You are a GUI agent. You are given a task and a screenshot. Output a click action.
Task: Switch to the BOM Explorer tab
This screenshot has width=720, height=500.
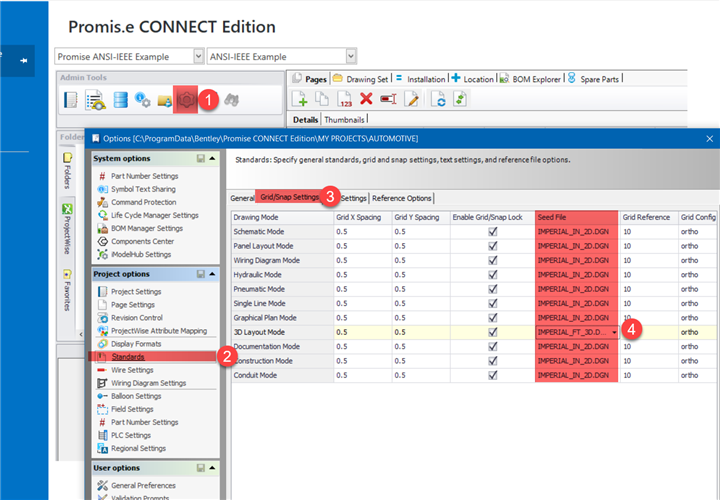click(531, 79)
